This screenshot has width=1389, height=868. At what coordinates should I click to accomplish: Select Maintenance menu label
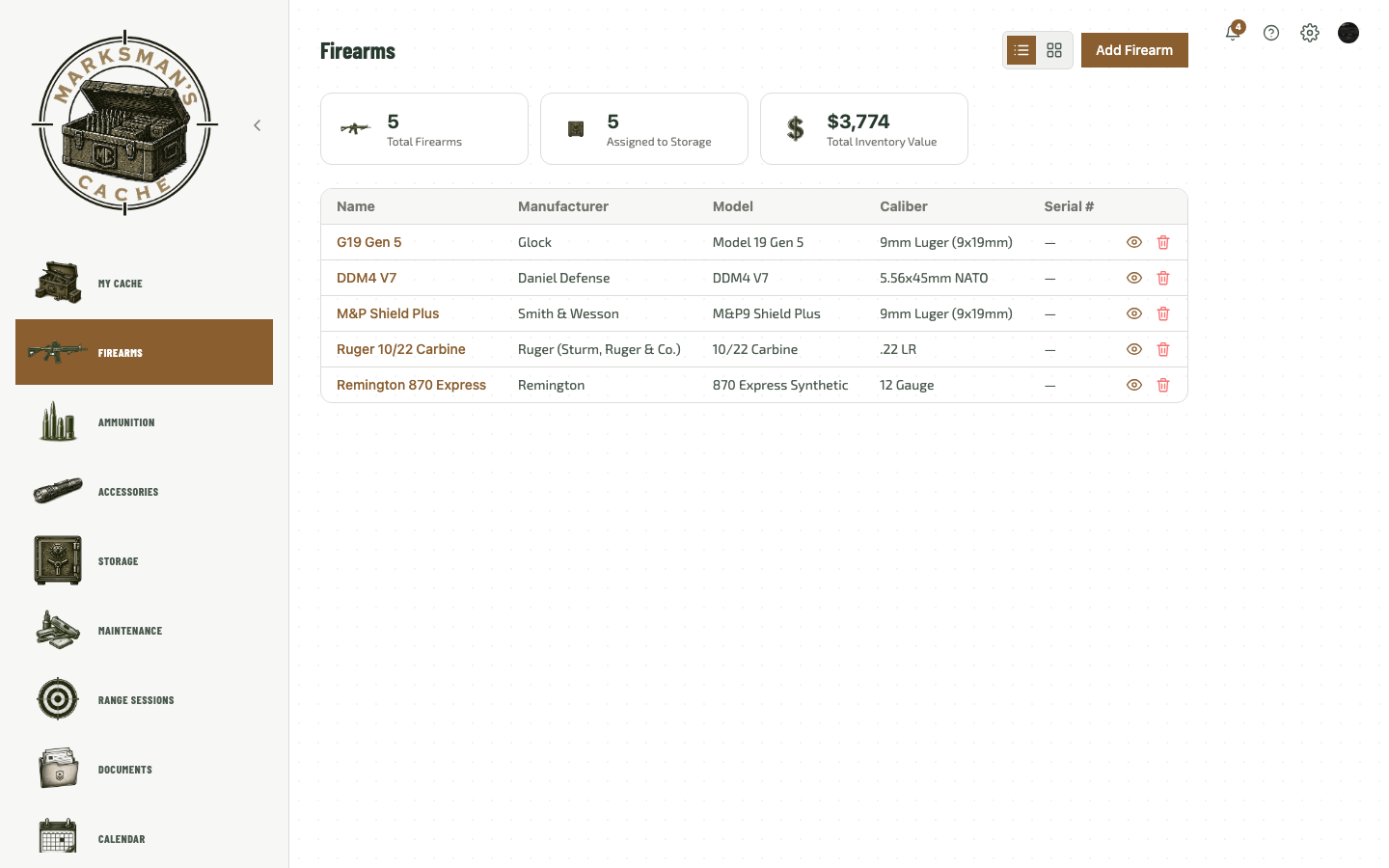click(130, 631)
